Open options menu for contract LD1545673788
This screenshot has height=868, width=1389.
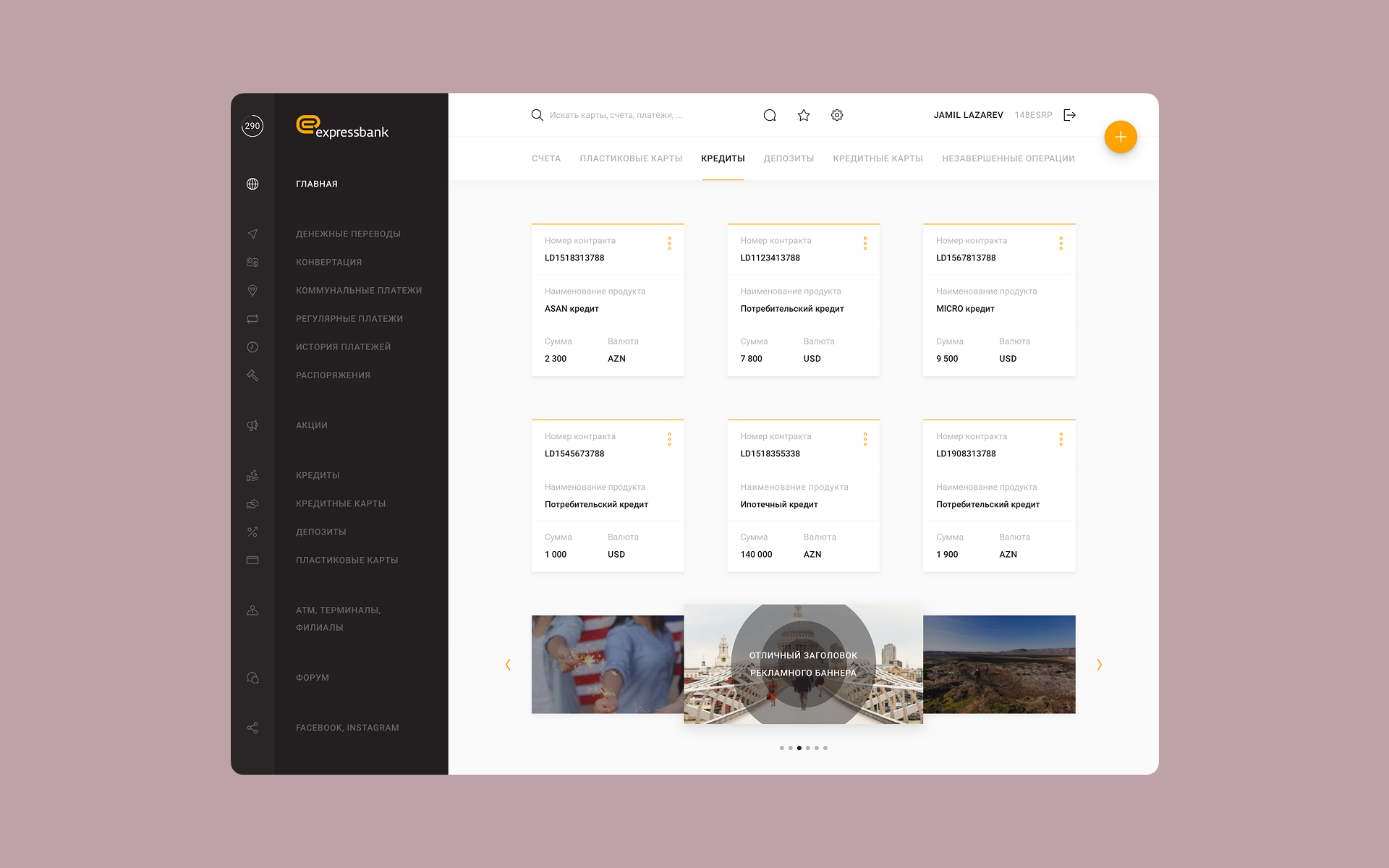click(x=669, y=439)
